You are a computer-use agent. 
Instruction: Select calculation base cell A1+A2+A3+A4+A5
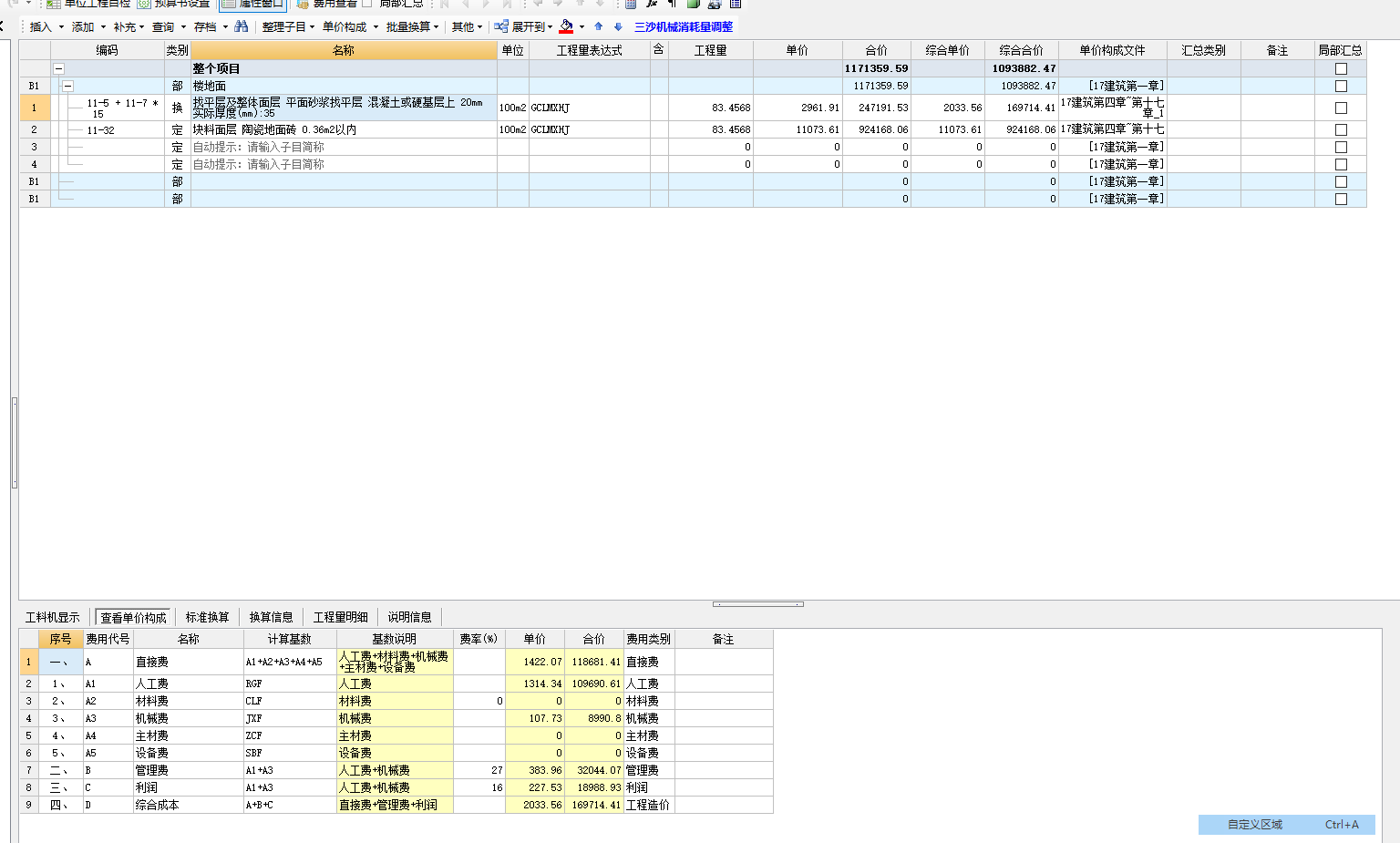pos(290,662)
